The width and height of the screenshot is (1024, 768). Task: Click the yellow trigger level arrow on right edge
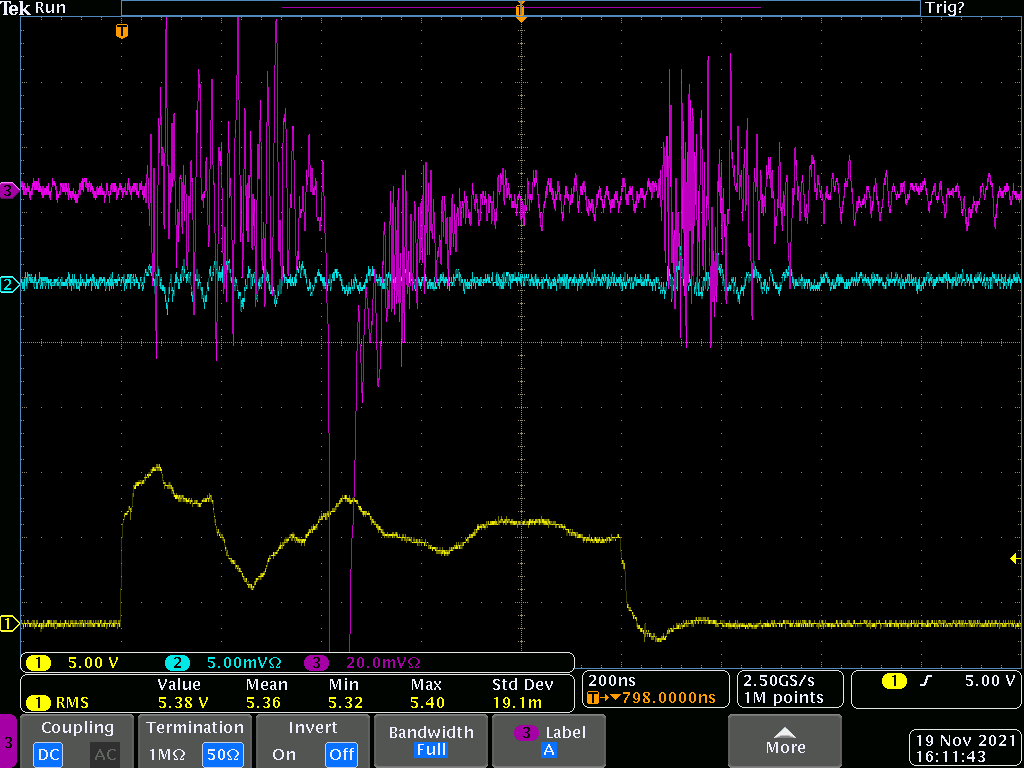pos(1016,558)
